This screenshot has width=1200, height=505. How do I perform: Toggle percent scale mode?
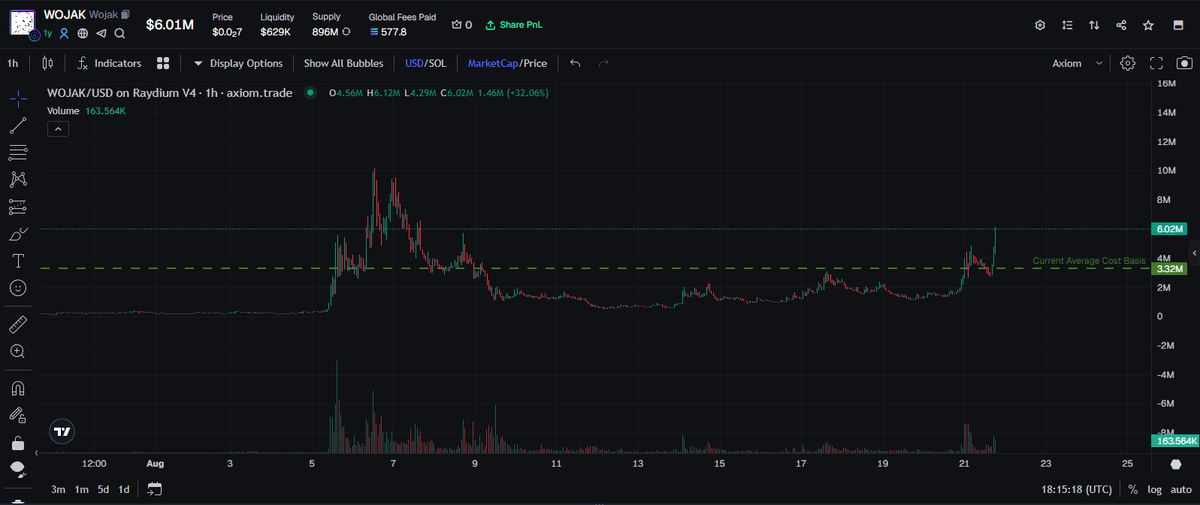pyautogui.click(x=1133, y=489)
